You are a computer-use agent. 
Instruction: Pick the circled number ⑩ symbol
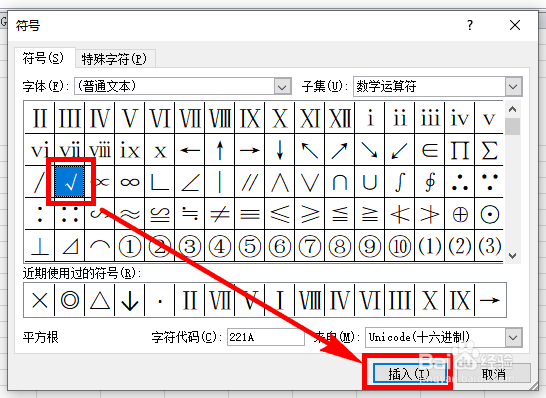point(400,245)
